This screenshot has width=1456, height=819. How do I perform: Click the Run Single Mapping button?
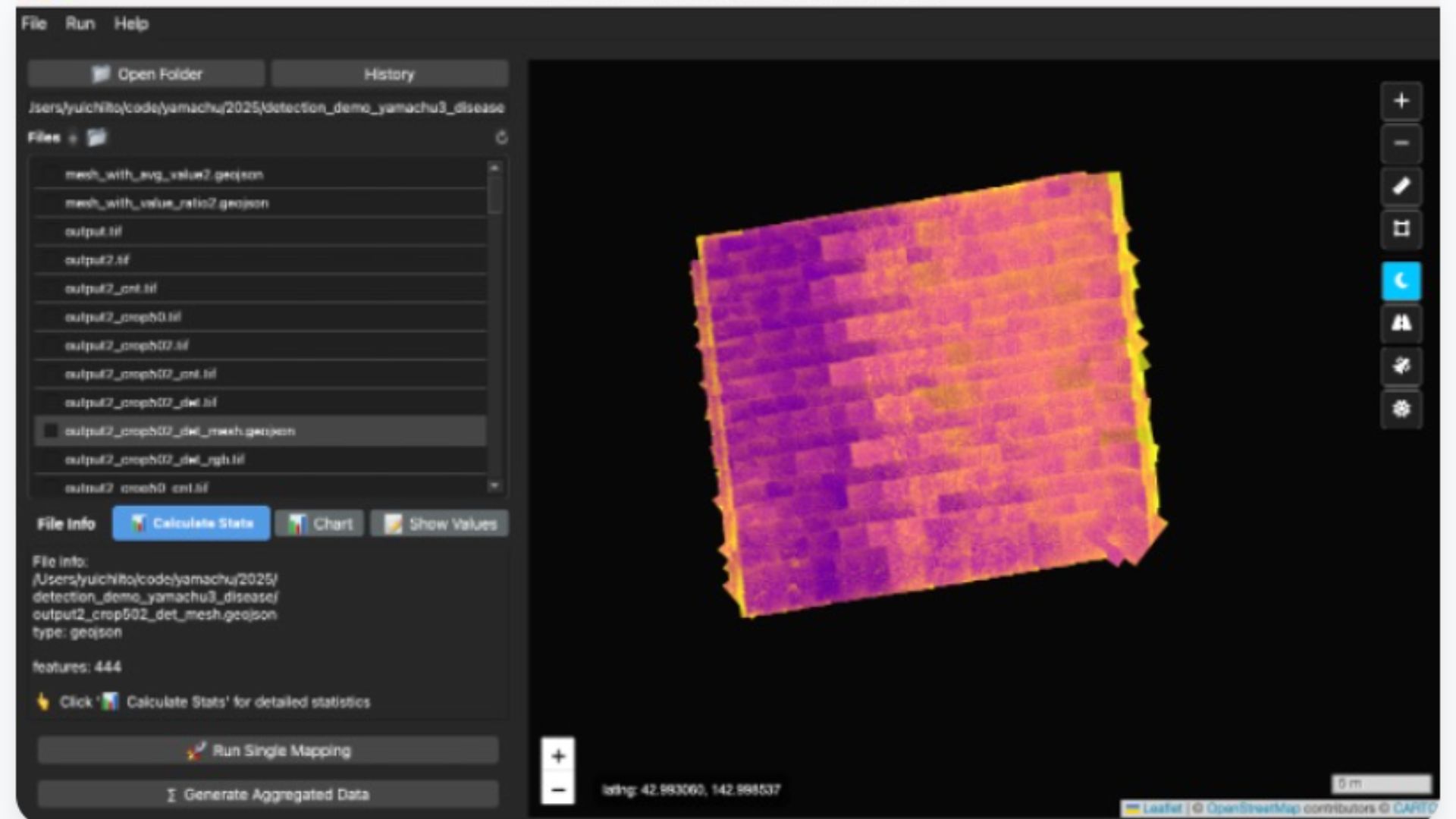click(271, 751)
